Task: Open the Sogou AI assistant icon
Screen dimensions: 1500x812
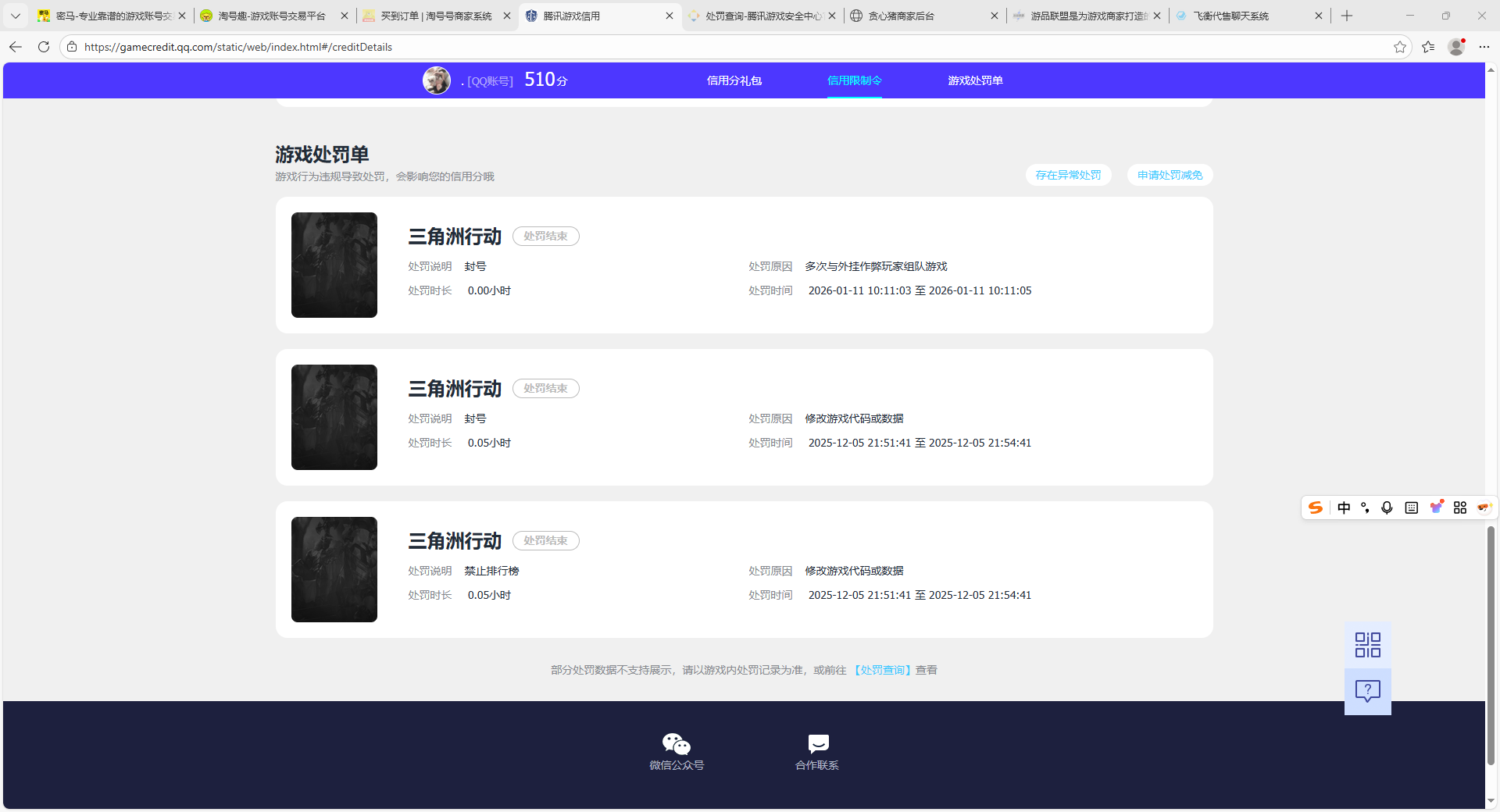Action: (1484, 507)
